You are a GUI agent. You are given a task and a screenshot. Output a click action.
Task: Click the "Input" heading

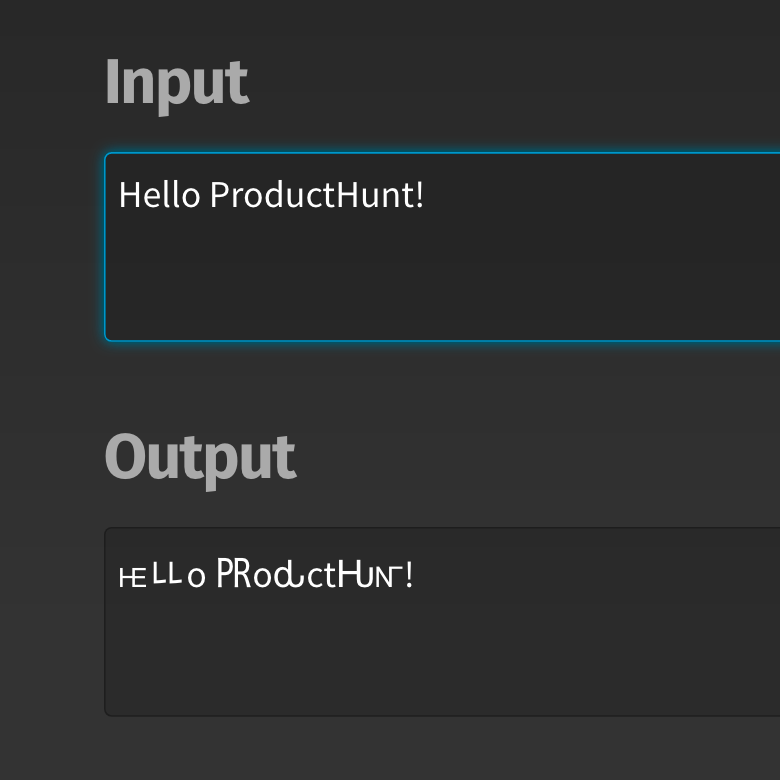[x=176, y=83]
